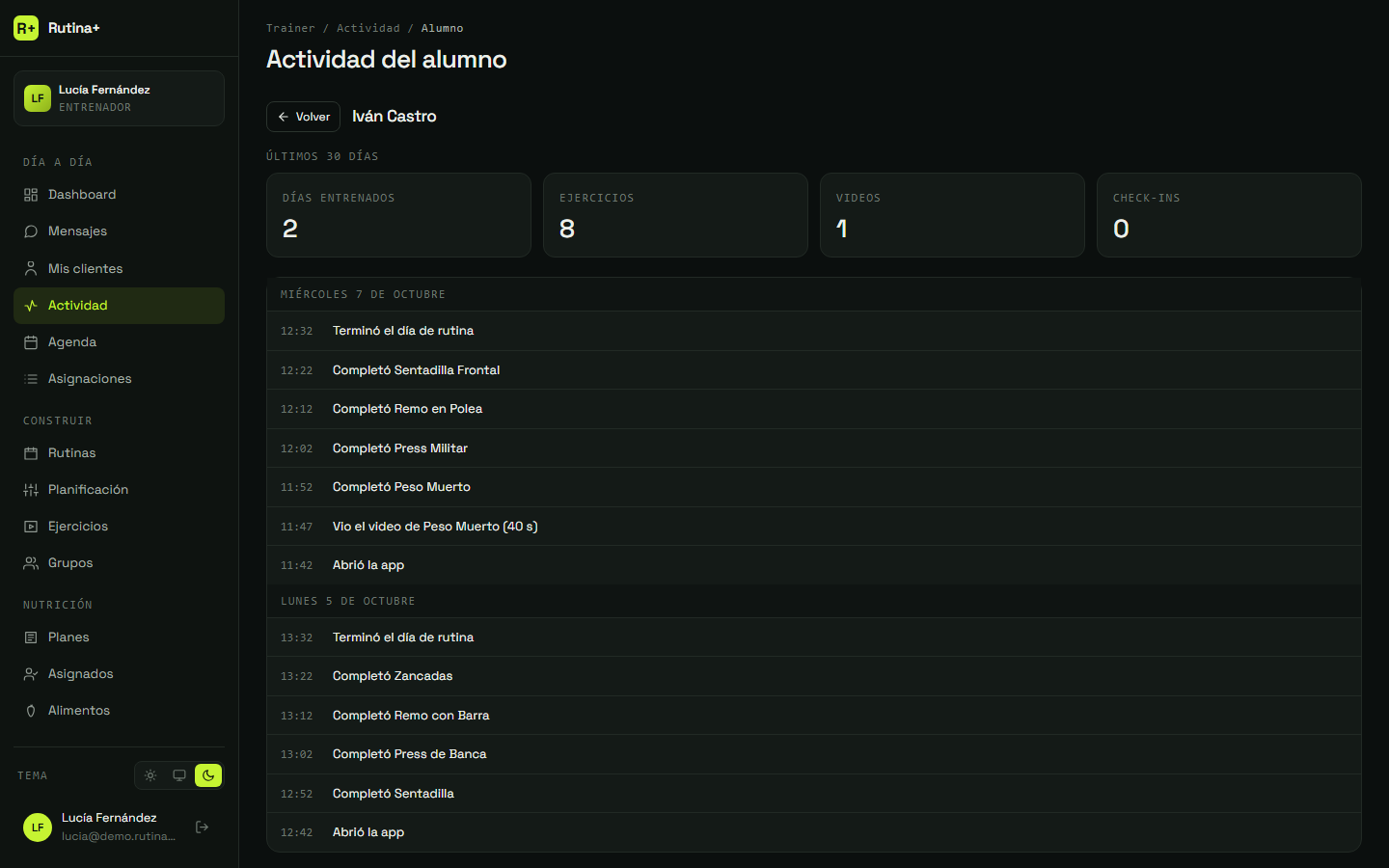Switch theme to light mode
The image size is (1389, 868).
point(150,775)
